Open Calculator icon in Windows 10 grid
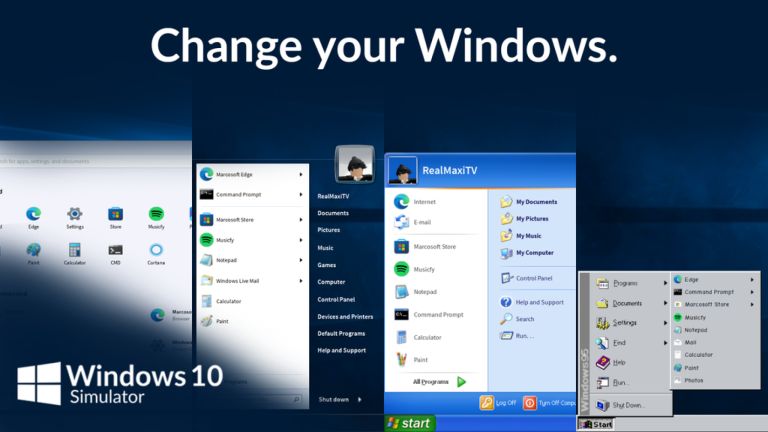The image size is (768, 432). pos(74,250)
